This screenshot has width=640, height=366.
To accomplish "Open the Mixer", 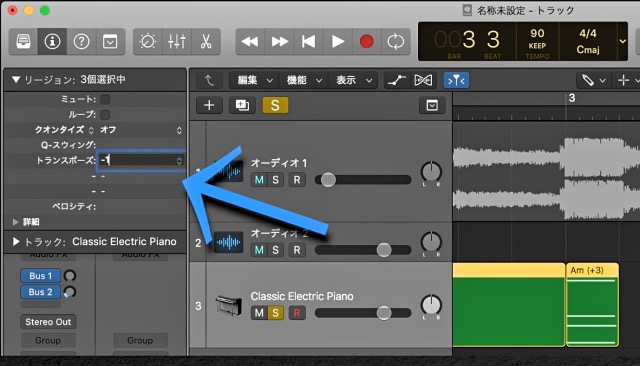I will tap(177, 41).
